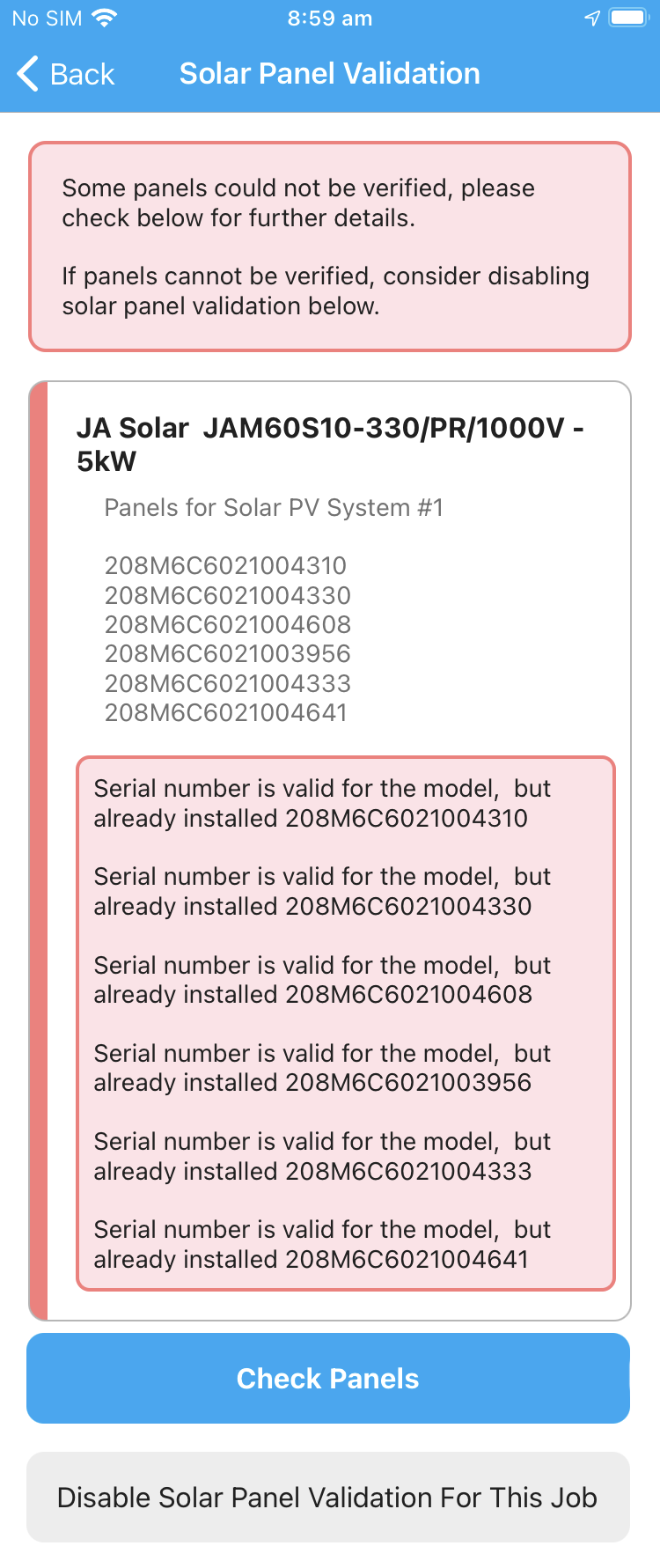Screen dimensions: 660x1568
Task: Disable Solar Panel Validation For This Job
Action: point(328,1497)
